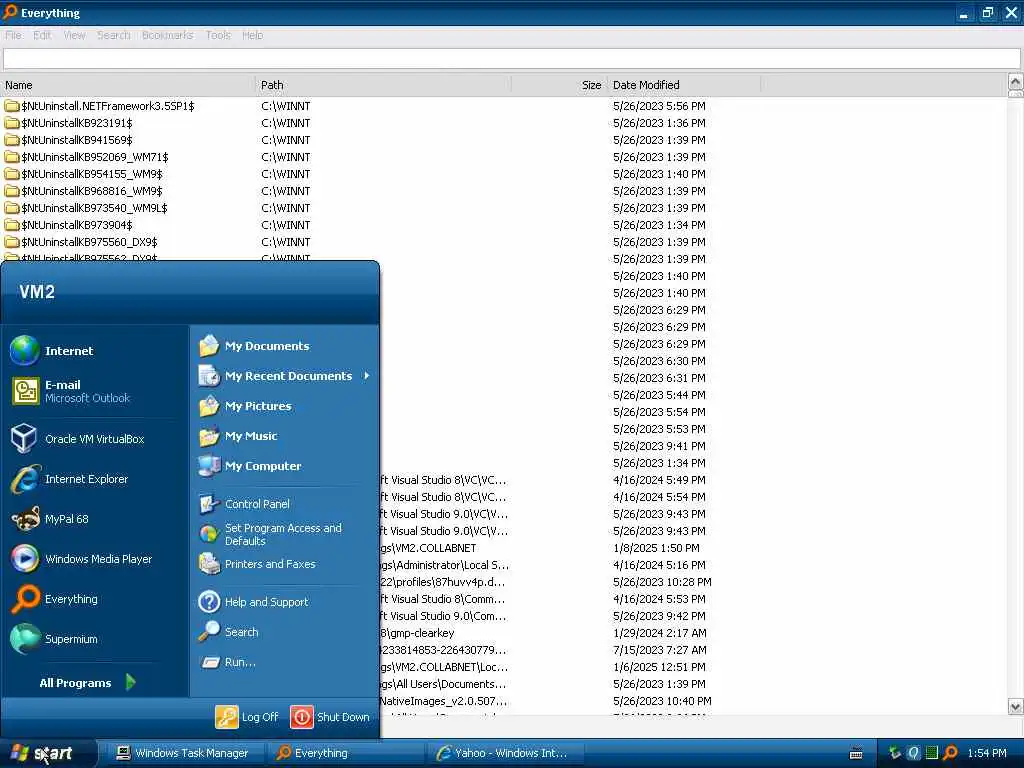The height and width of the screenshot is (768, 1024).
Task: Switch to Everything taskbar button
Action: [x=346, y=753]
